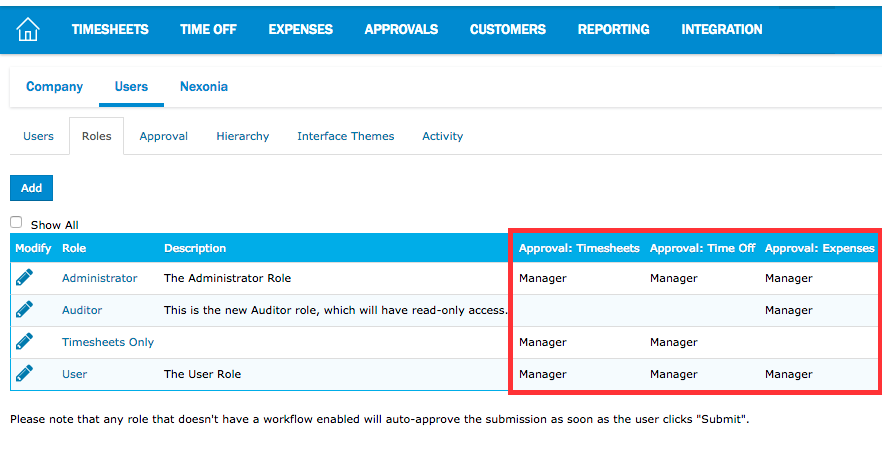Open the Approval sub-tab
The height and width of the screenshot is (466, 882).
point(164,136)
